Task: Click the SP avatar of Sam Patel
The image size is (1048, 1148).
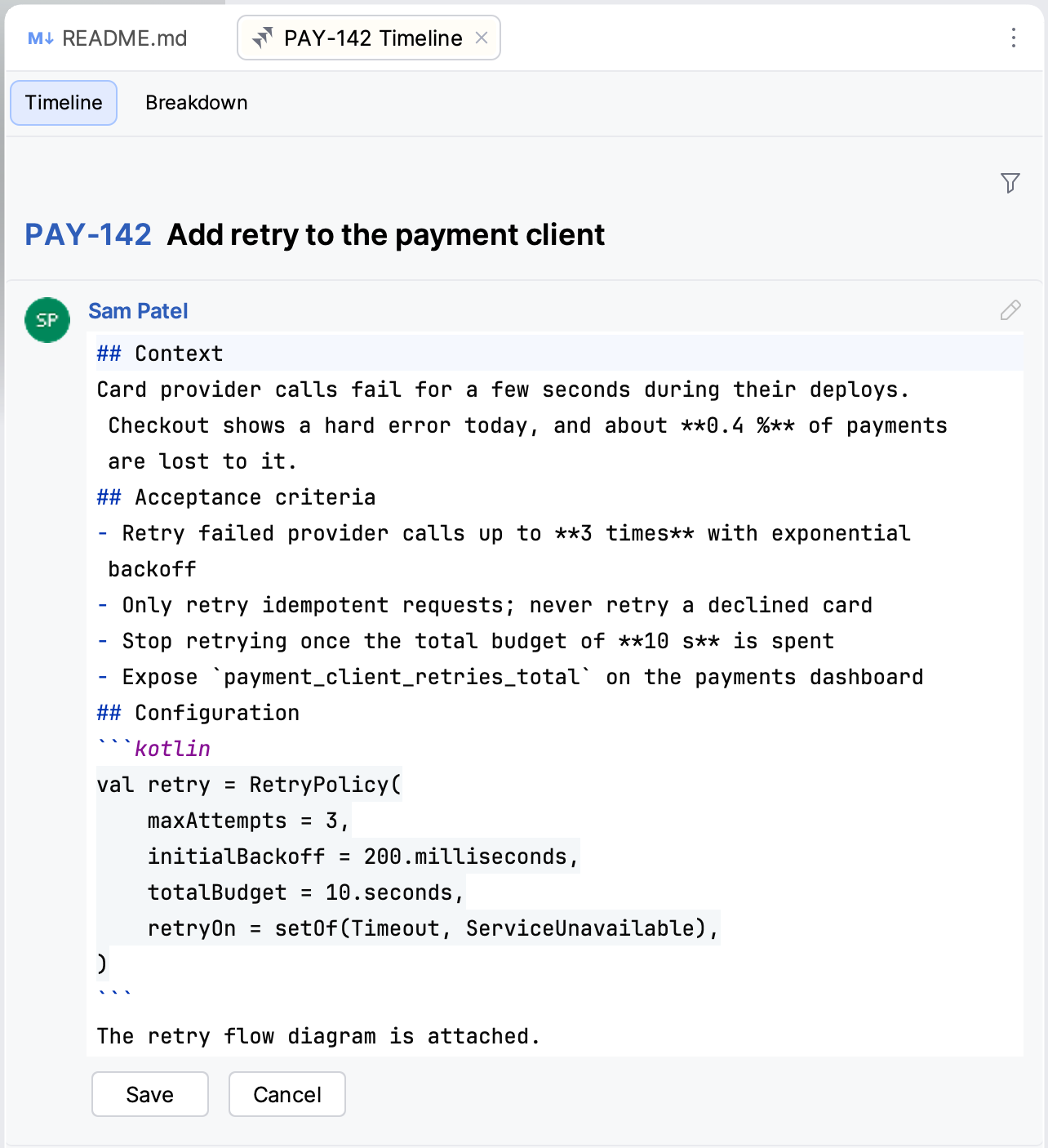Action: point(47,320)
